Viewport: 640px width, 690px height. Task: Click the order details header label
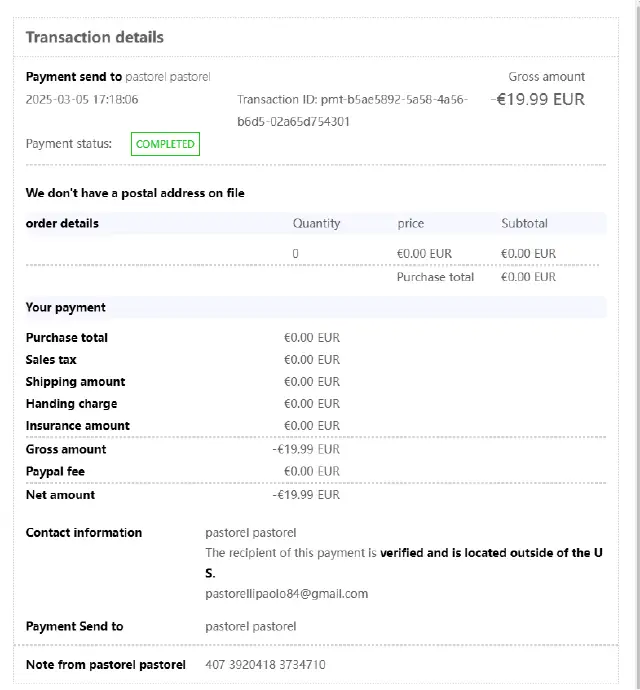pyautogui.click(x=62, y=223)
